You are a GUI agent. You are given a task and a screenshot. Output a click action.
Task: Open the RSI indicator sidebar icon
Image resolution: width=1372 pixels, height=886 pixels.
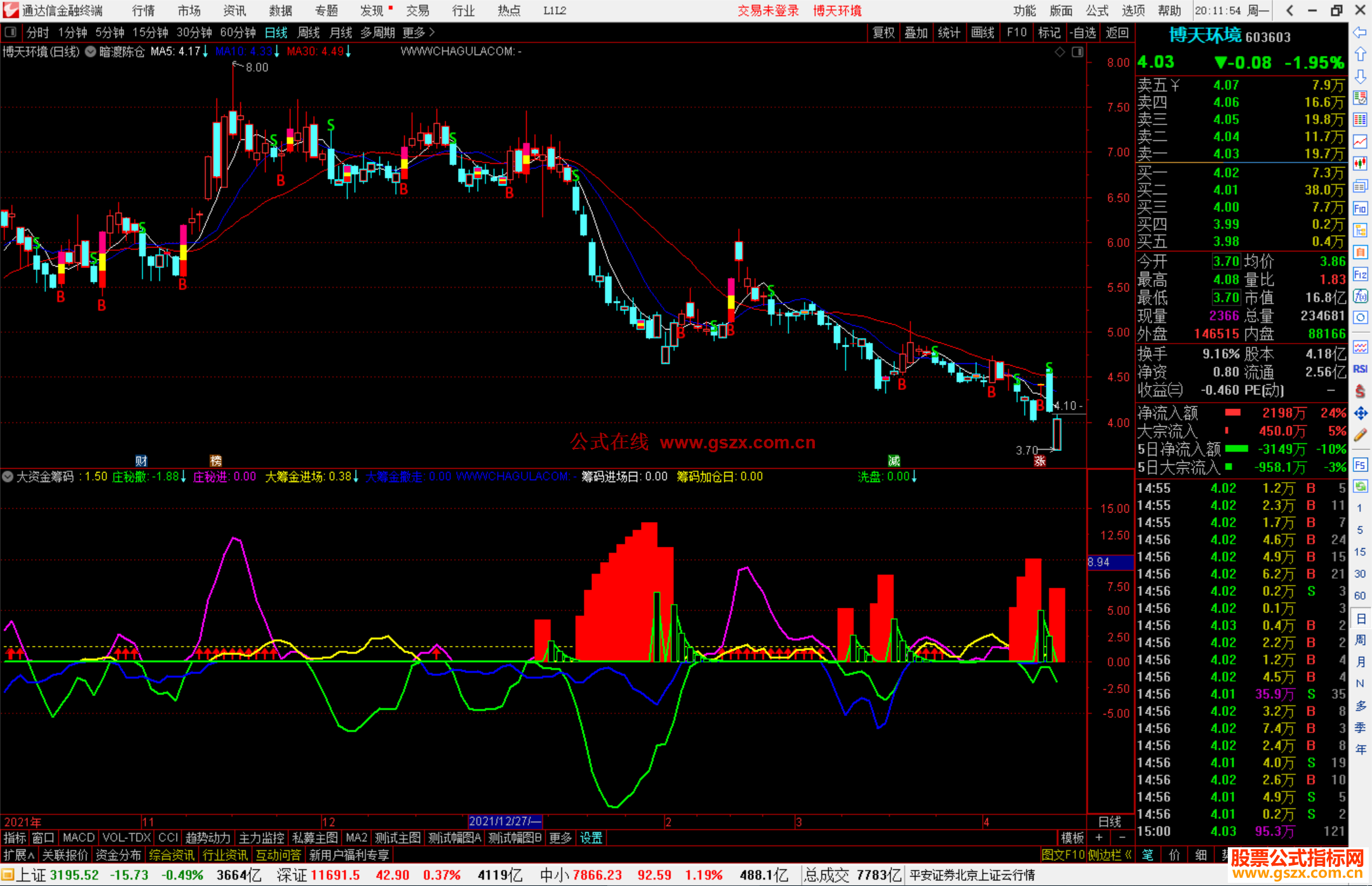point(1360,369)
